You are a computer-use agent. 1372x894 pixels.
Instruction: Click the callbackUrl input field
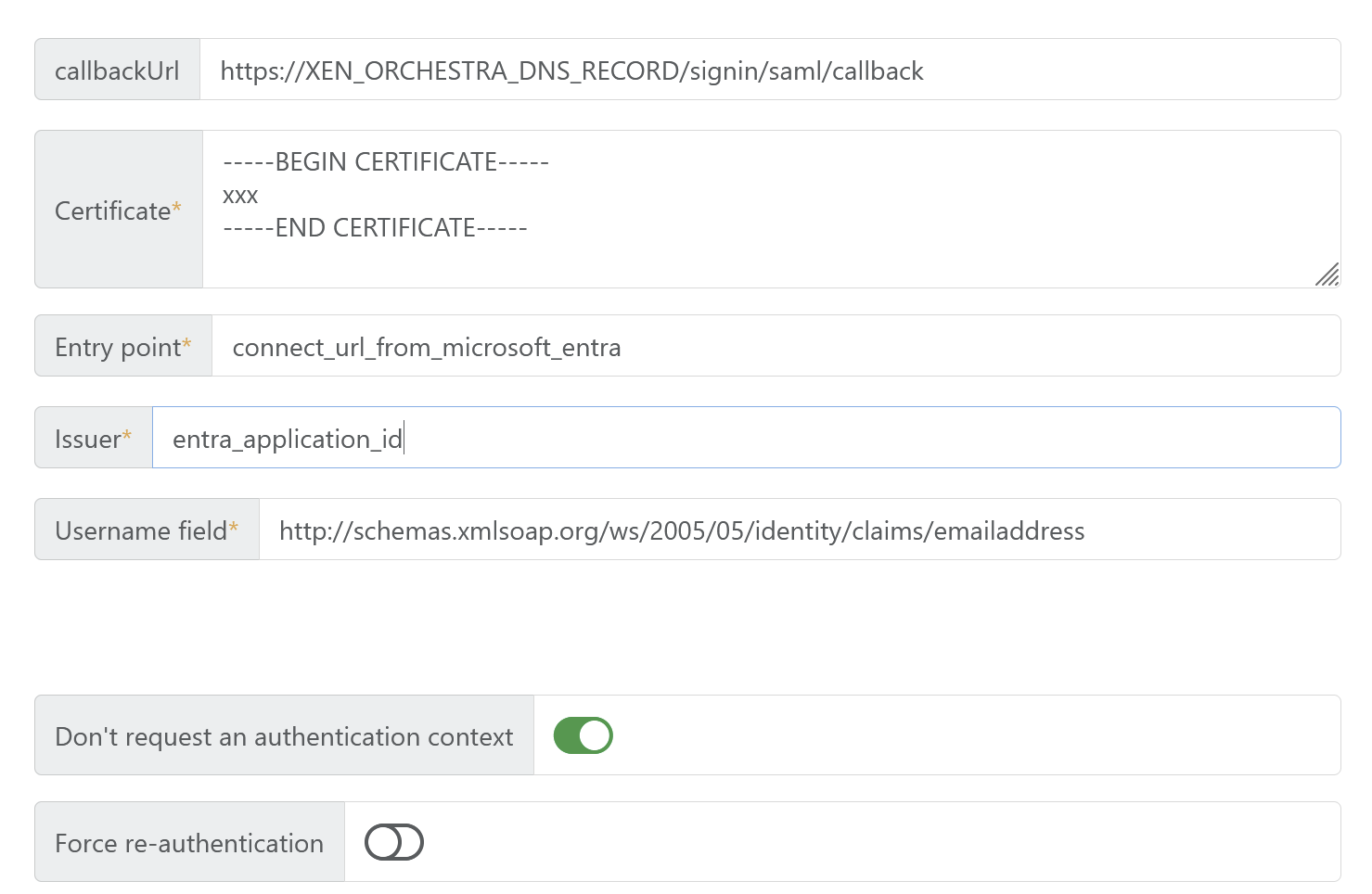tap(770, 70)
